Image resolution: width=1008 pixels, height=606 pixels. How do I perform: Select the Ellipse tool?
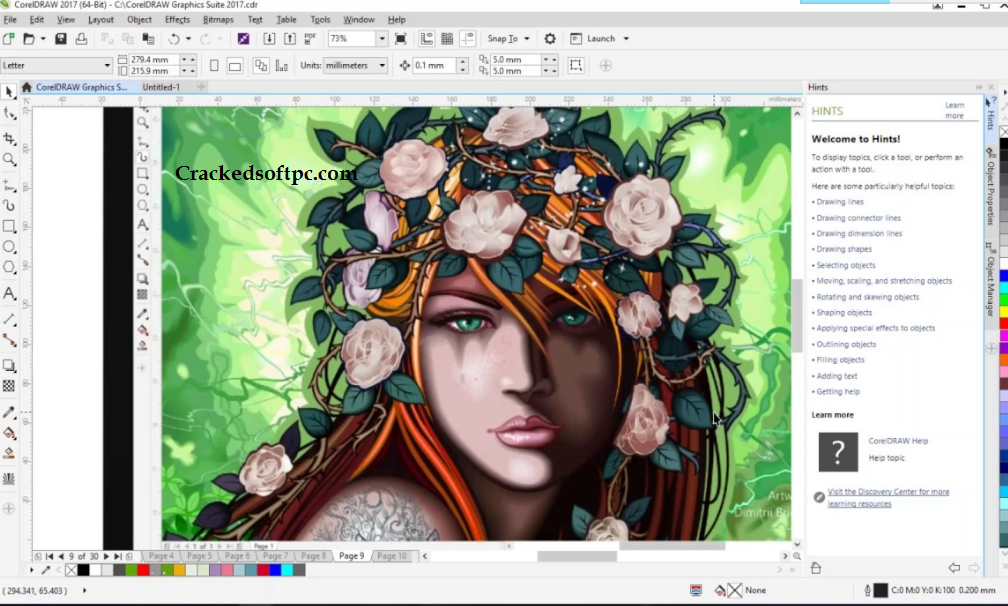click(x=9, y=247)
